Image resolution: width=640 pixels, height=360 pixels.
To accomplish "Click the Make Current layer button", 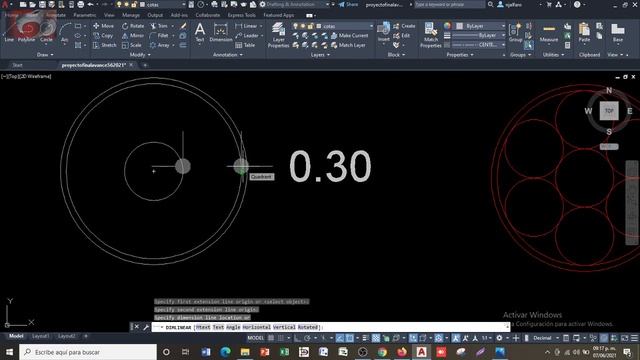I will (349, 36).
